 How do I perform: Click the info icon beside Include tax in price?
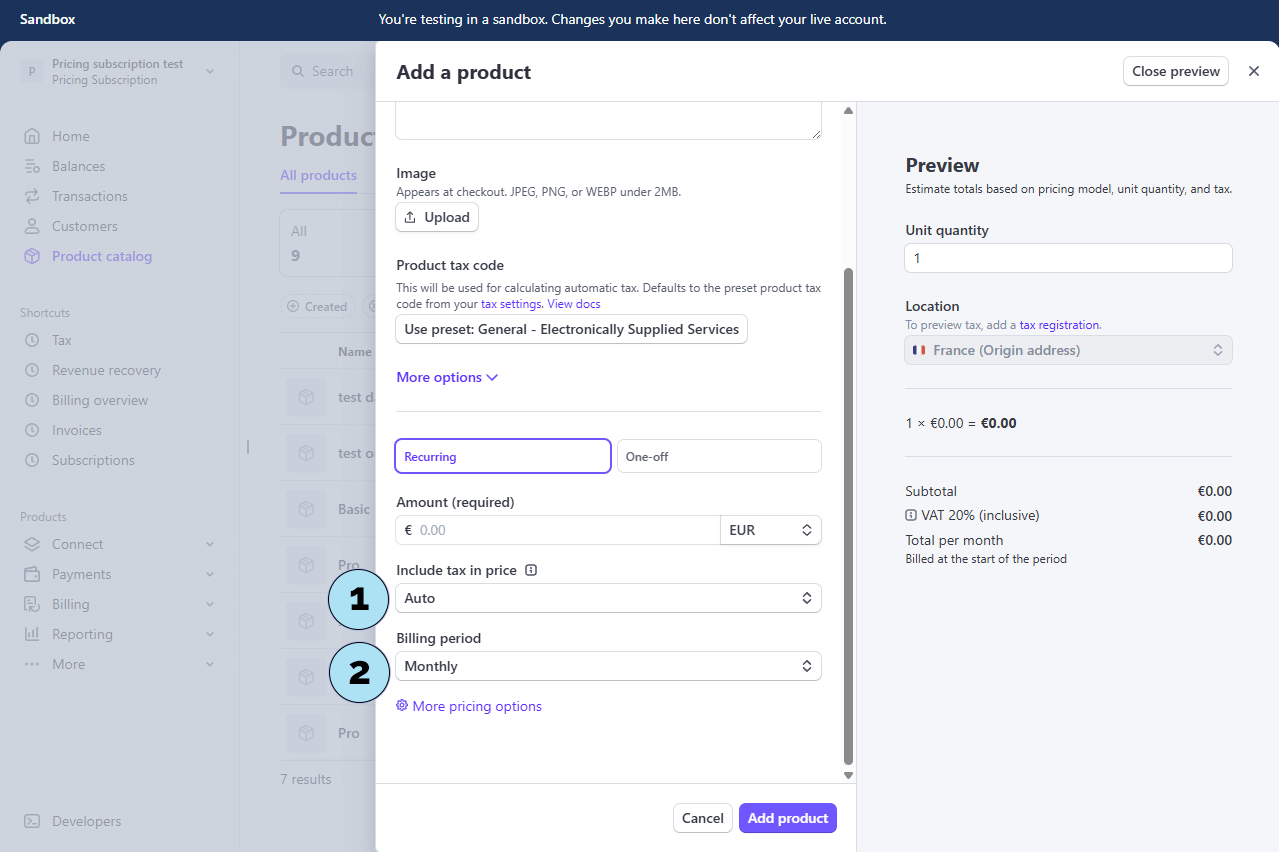531,570
